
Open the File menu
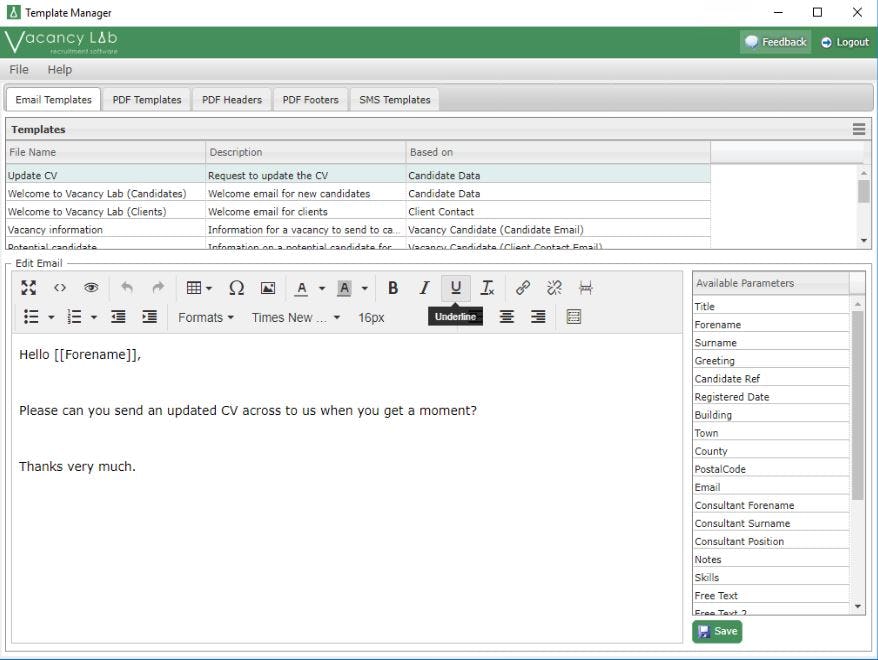tap(17, 69)
